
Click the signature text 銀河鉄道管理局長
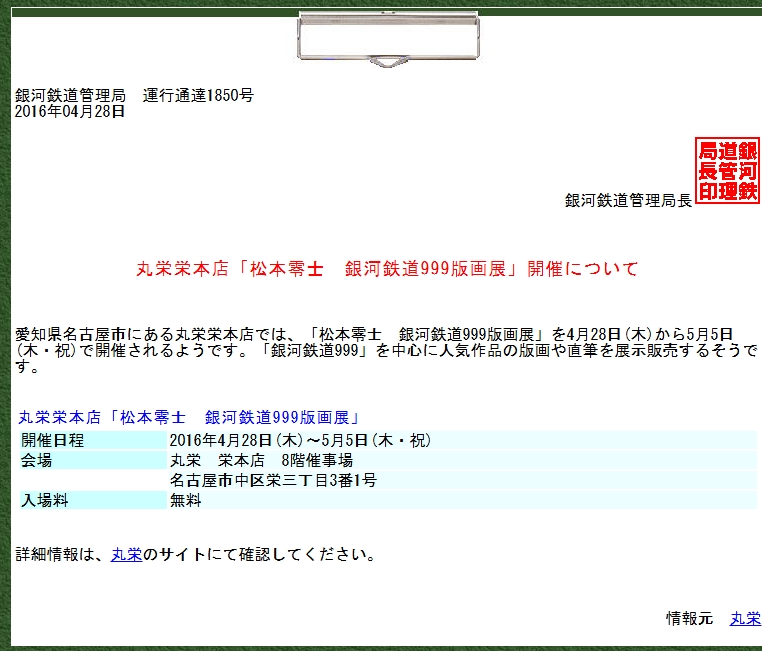point(628,200)
